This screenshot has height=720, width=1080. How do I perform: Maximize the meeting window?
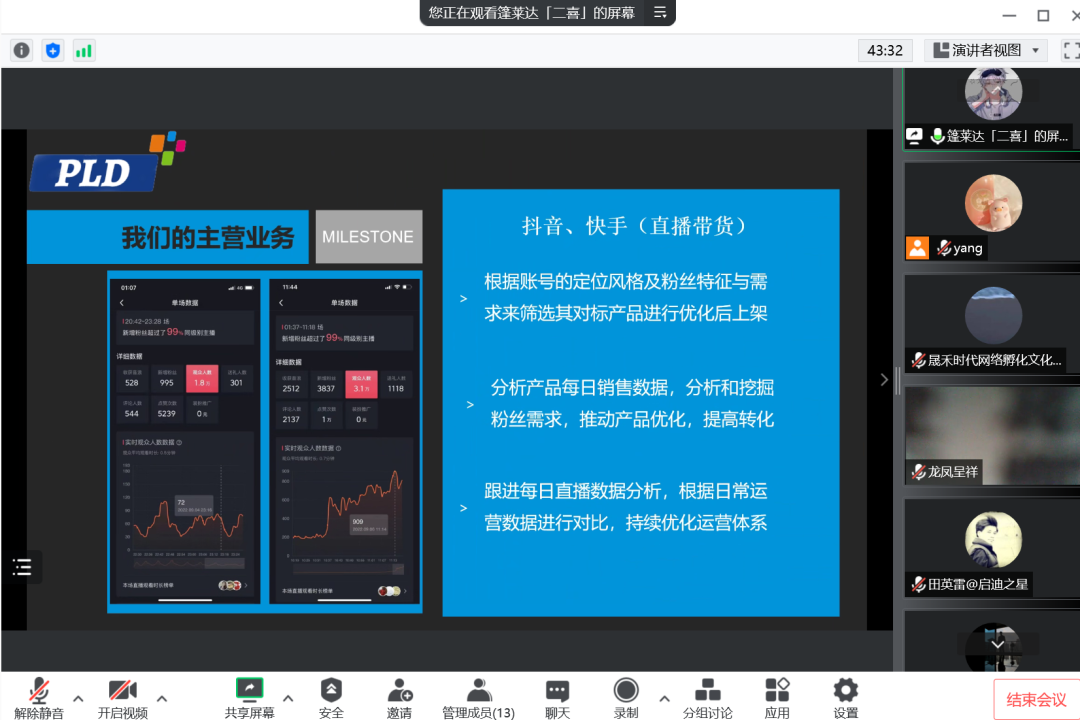click(1043, 15)
